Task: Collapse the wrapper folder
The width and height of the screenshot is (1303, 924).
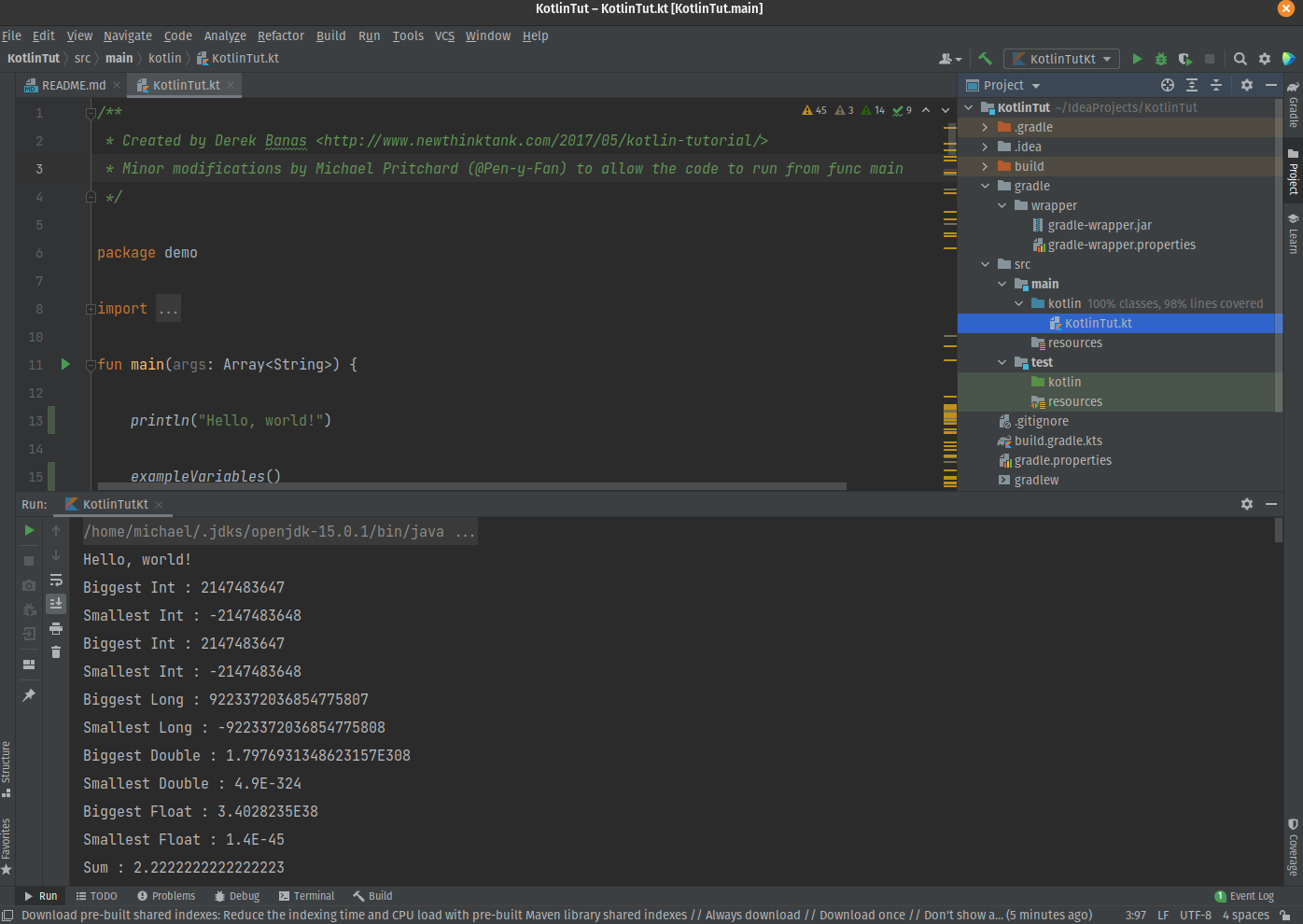Action: (x=1002, y=205)
